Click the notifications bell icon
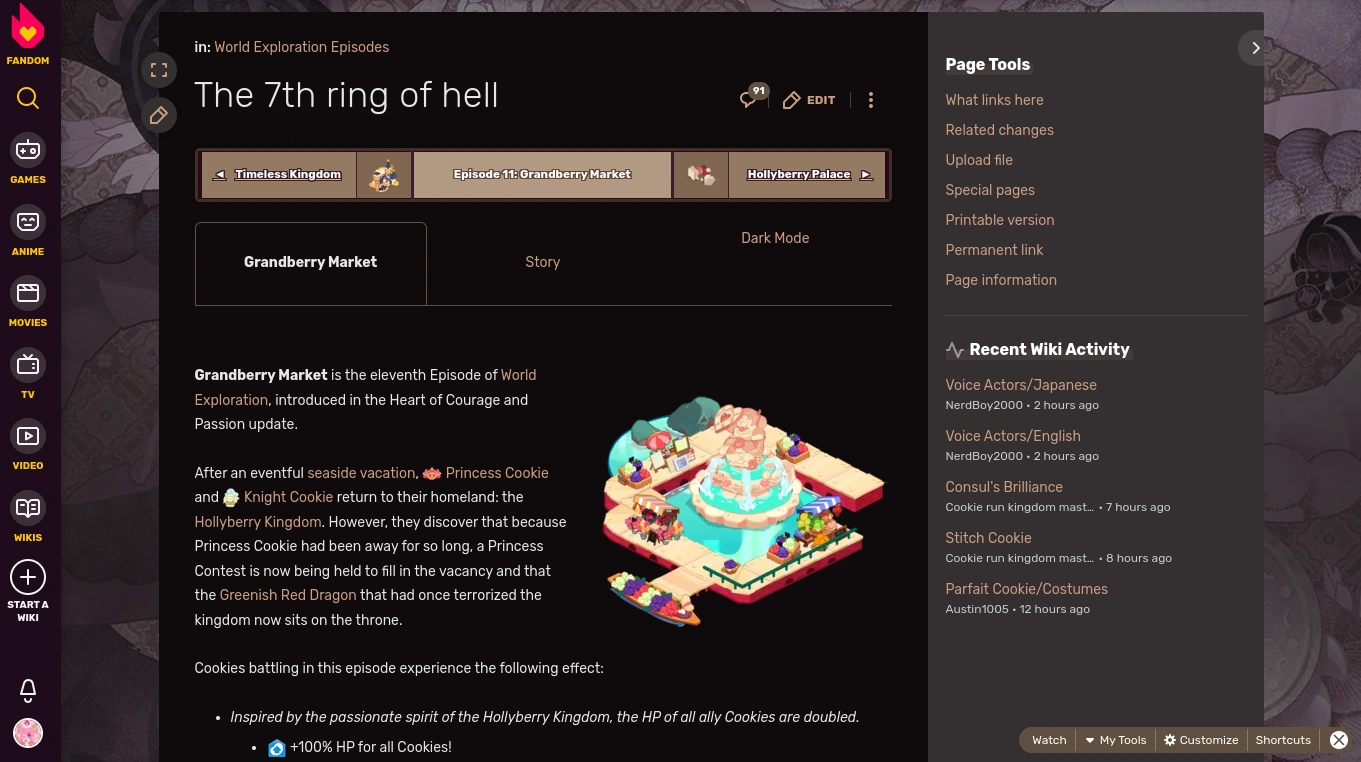Viewport: 1361px width, 762px height. click(28, 690)
